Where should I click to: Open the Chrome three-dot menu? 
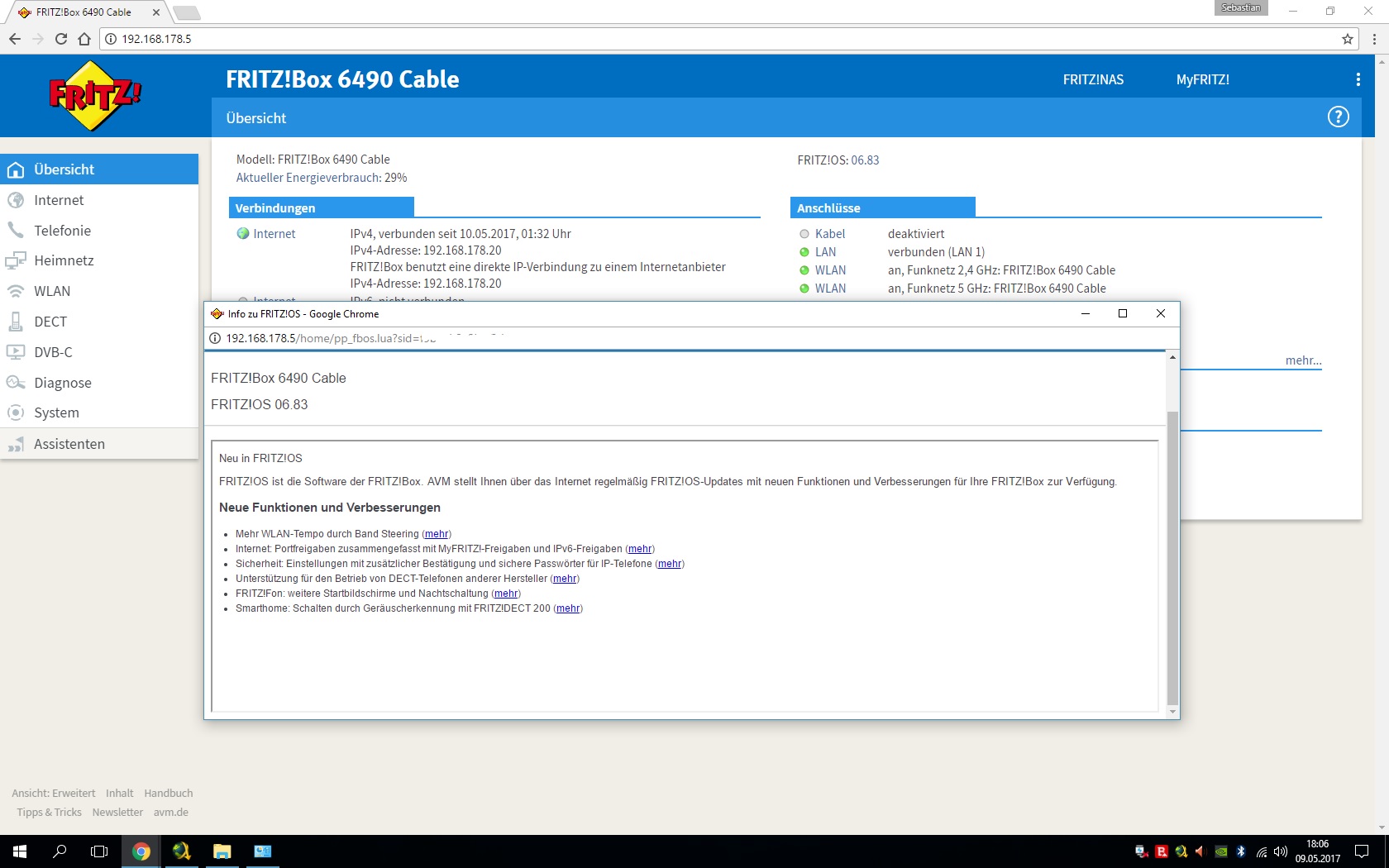pyautogui.click(x=1374, y=39)
